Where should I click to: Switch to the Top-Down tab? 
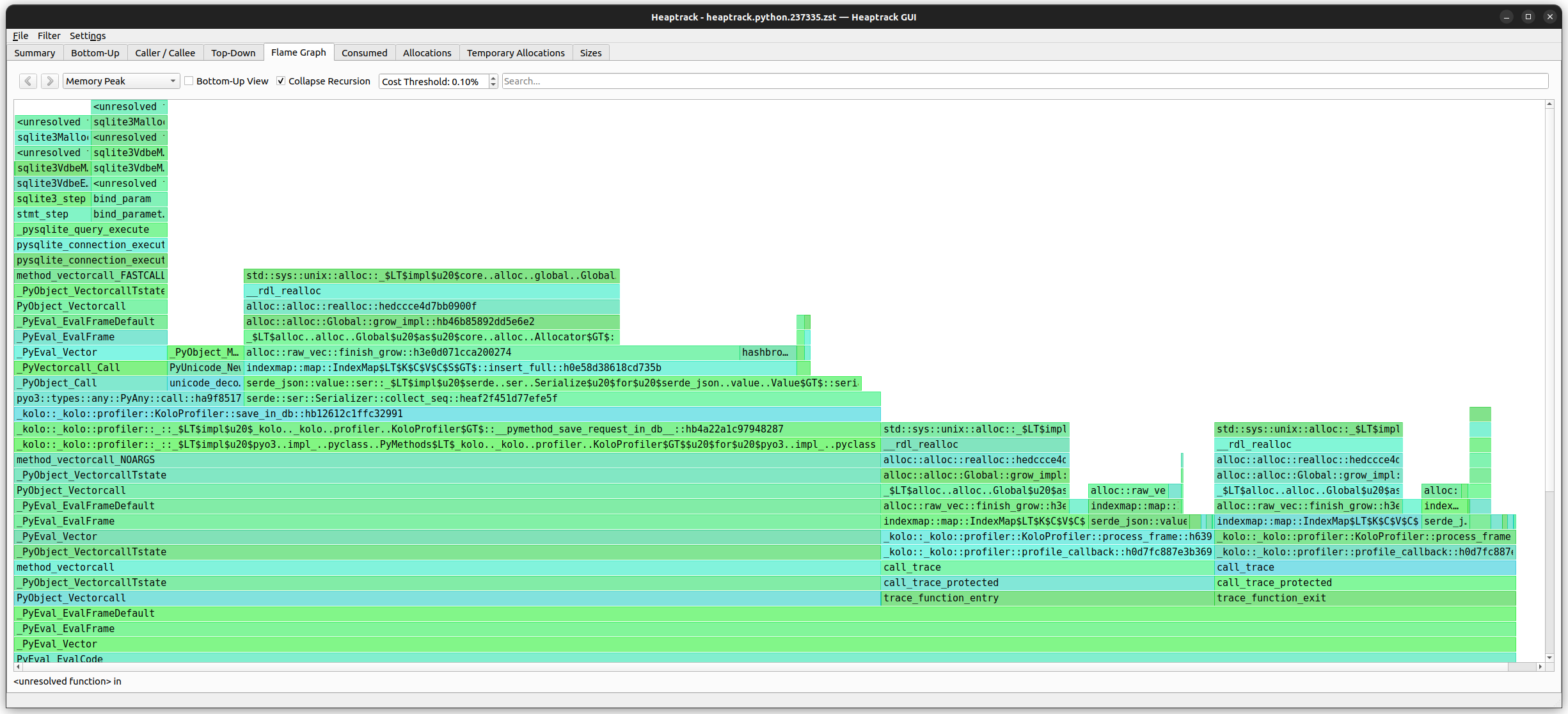(x=234, y=53)
